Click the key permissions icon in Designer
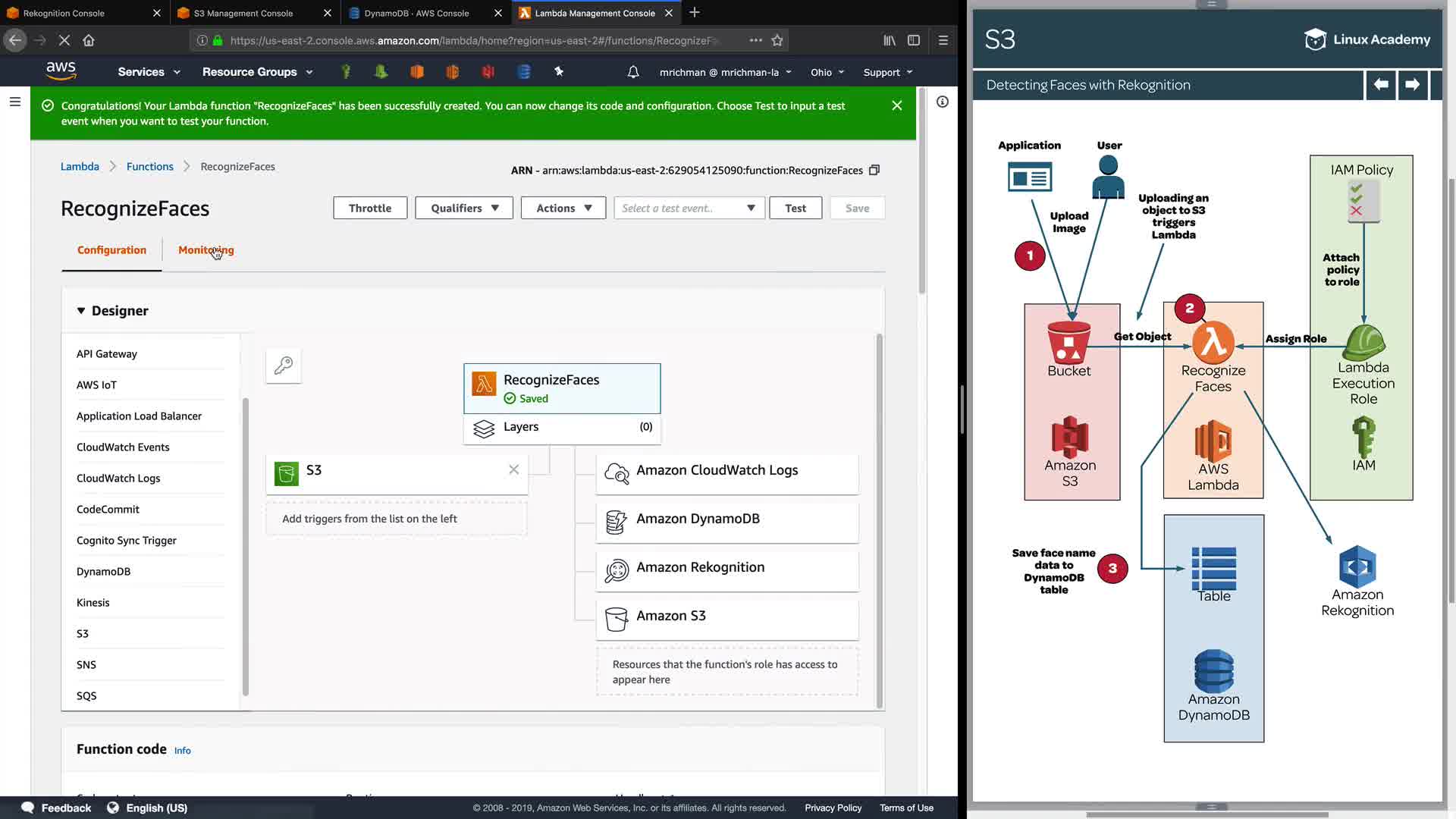Screen dimensions: 1456x819 tap(284, 366)
